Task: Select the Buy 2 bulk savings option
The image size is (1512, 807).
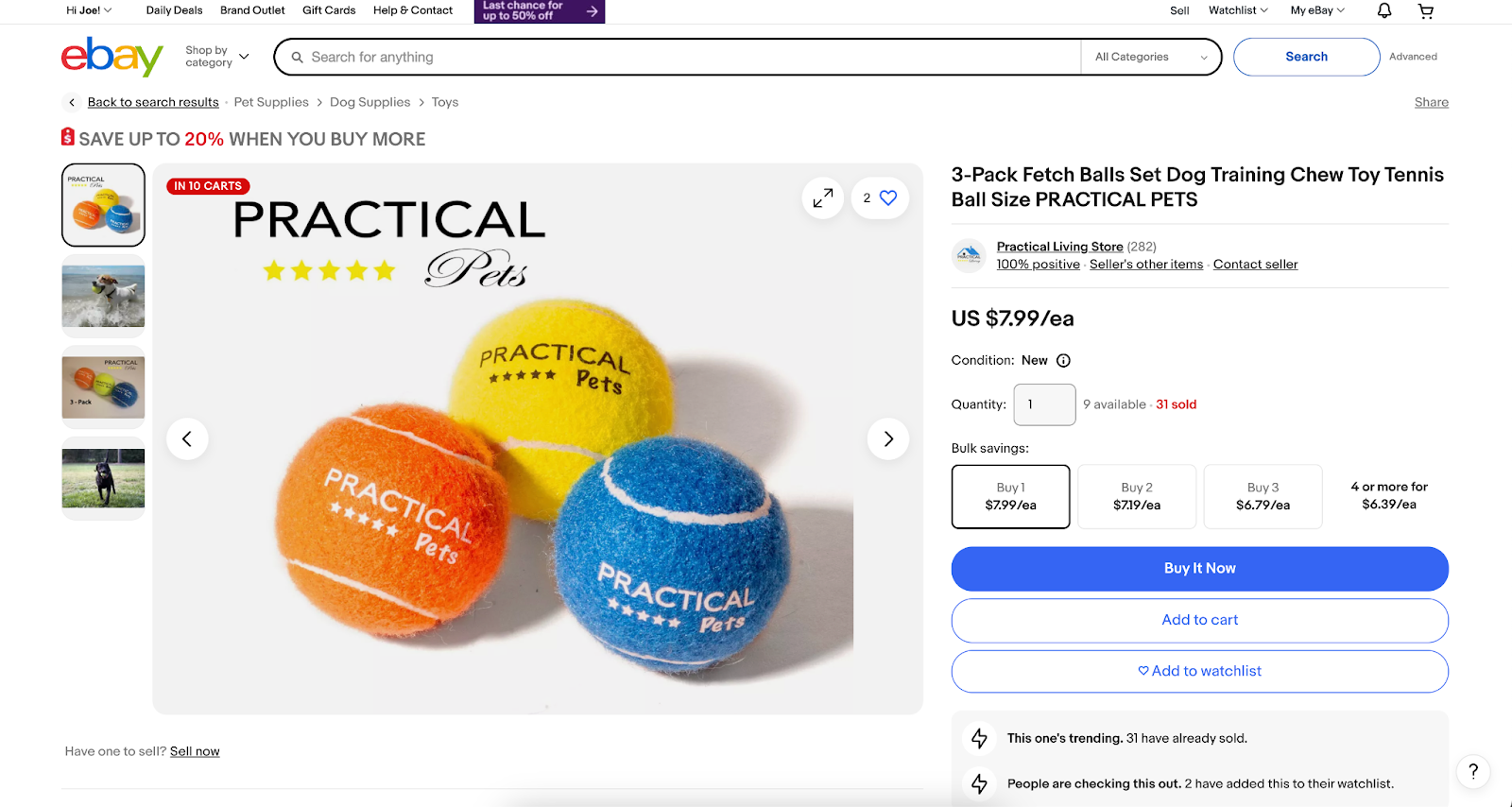Action: [x=1136, y=496]
